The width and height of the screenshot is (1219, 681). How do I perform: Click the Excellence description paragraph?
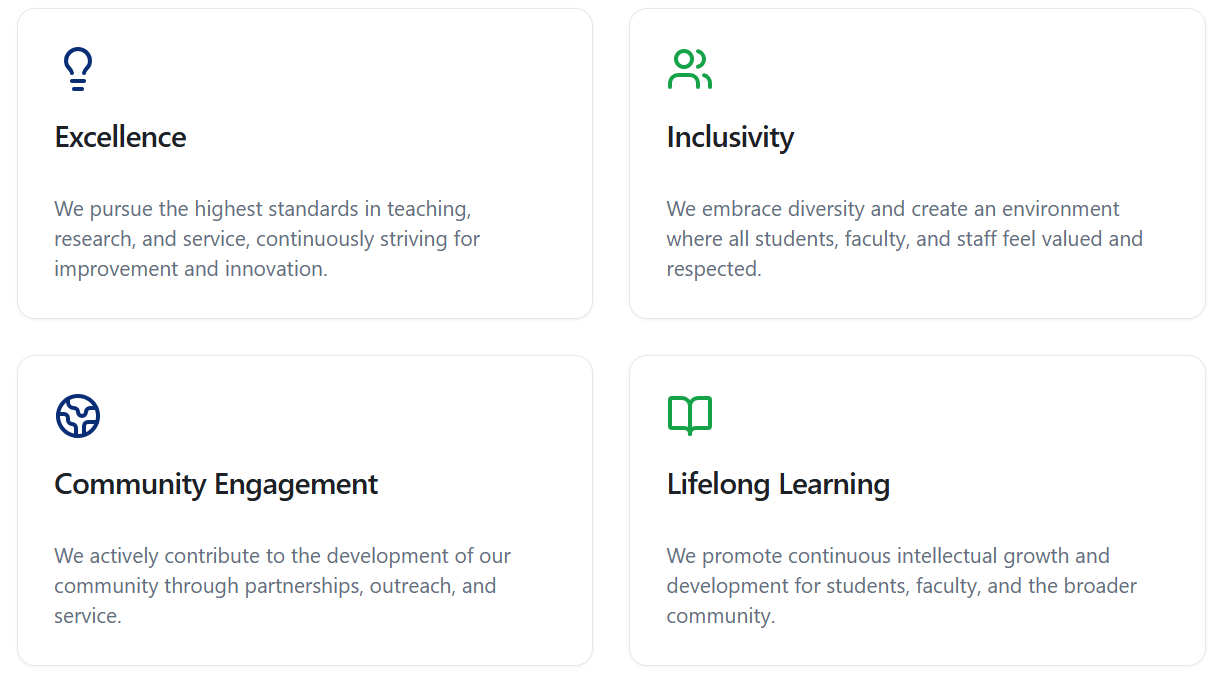coord(267,239)
